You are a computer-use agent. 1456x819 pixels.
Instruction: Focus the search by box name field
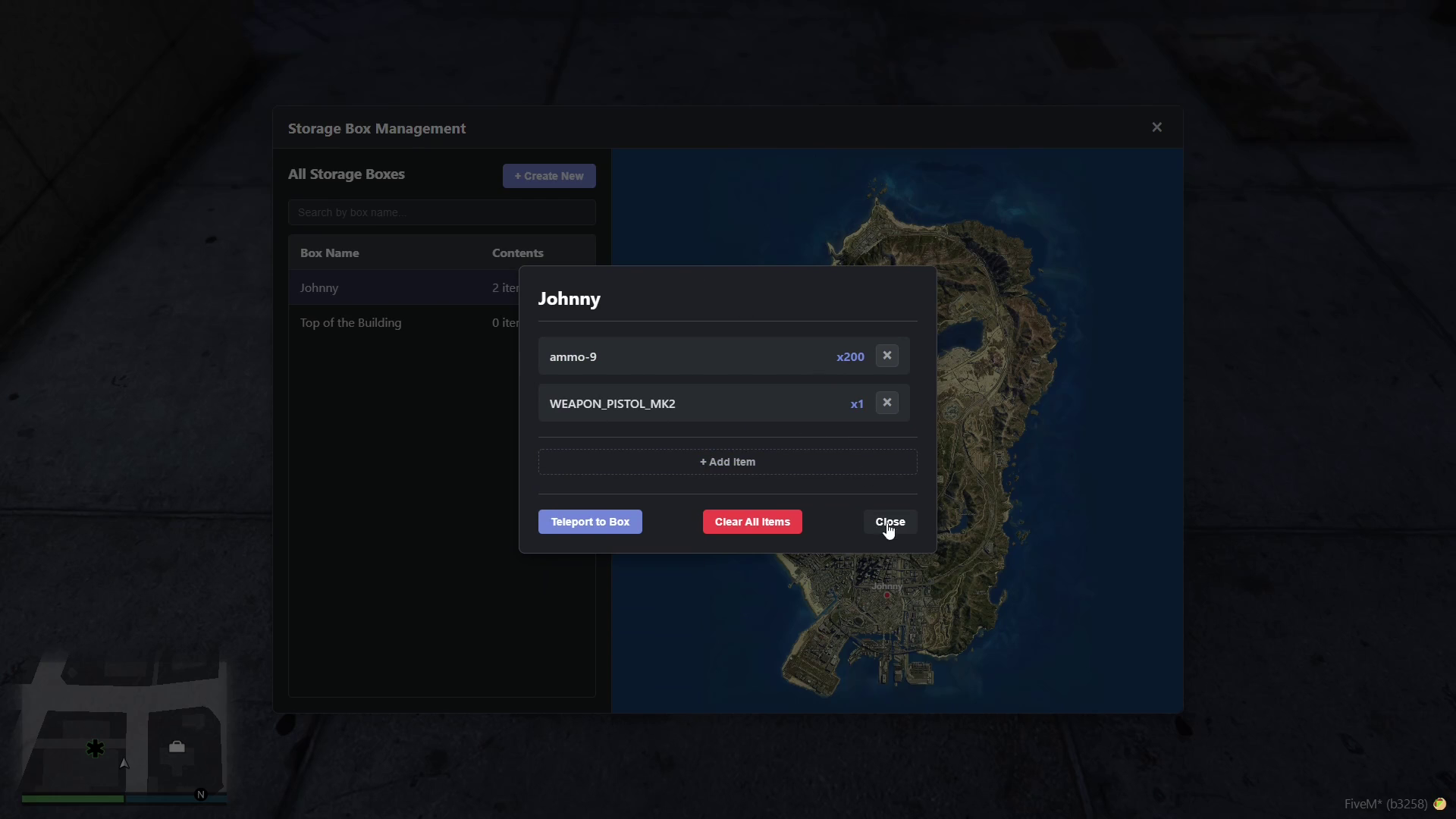(x=441, y=212)
